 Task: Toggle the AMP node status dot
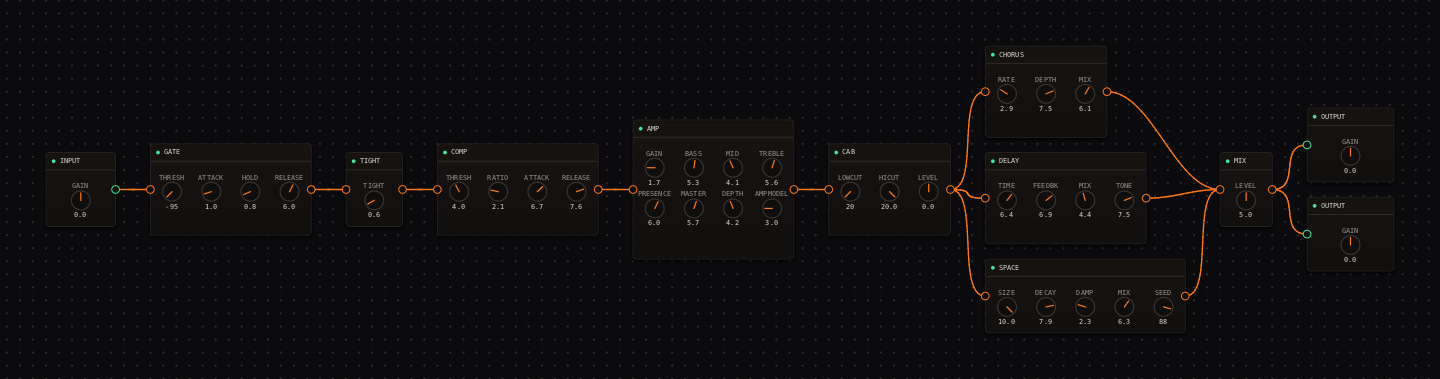coord(641,129)
